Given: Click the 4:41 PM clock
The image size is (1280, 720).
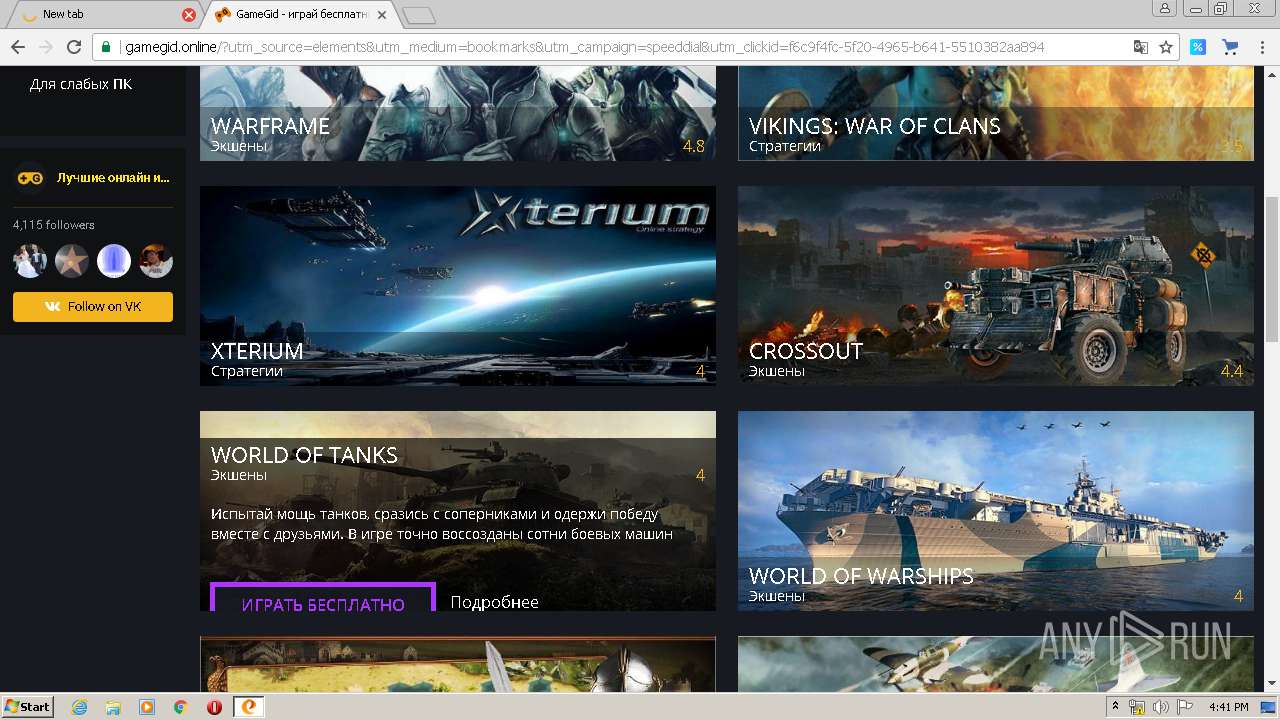Looking at the screenshot, I should pos(1228,707).
